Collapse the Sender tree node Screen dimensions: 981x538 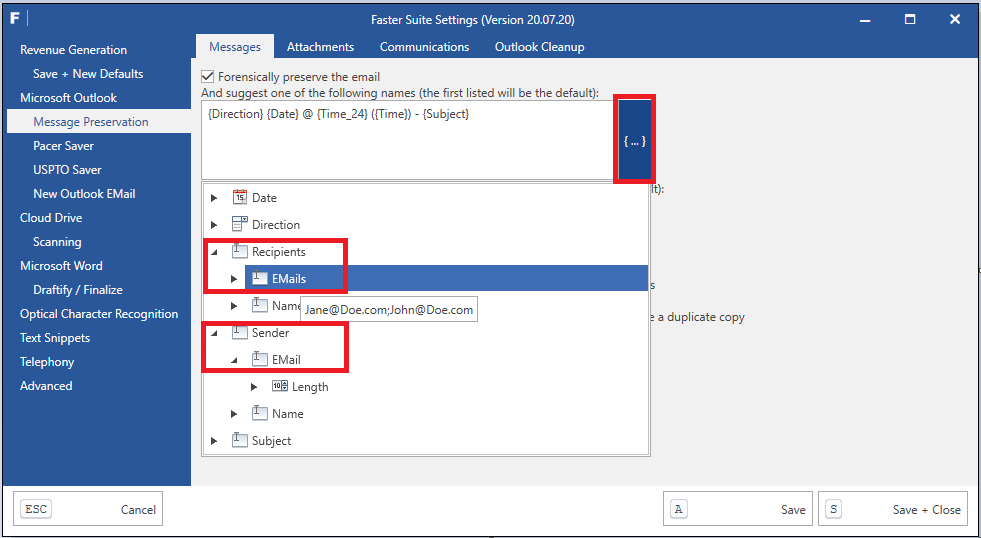coord(214,333)
